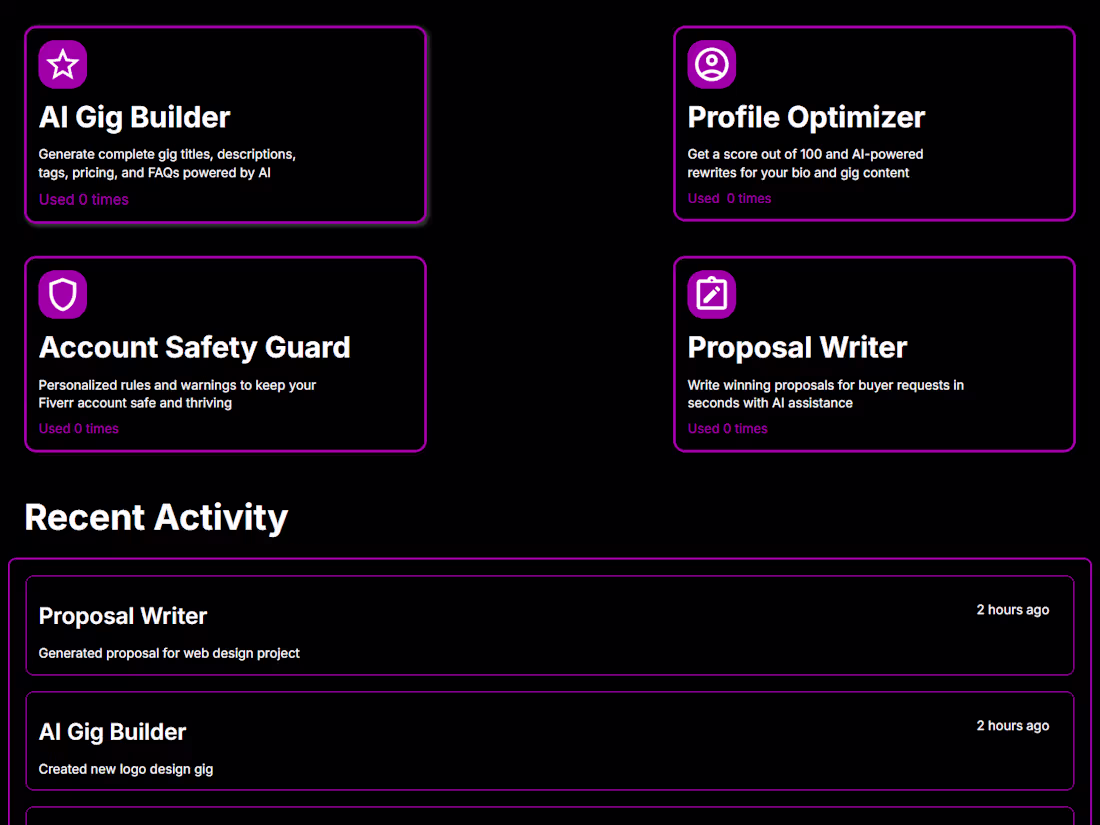Open the AI Gig Builder card heading

point(134,117)
